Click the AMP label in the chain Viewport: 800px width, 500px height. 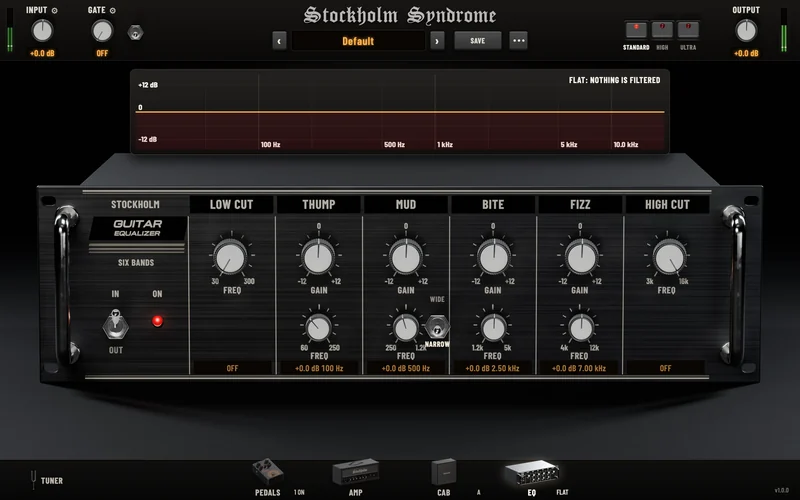tap(356, 492)
